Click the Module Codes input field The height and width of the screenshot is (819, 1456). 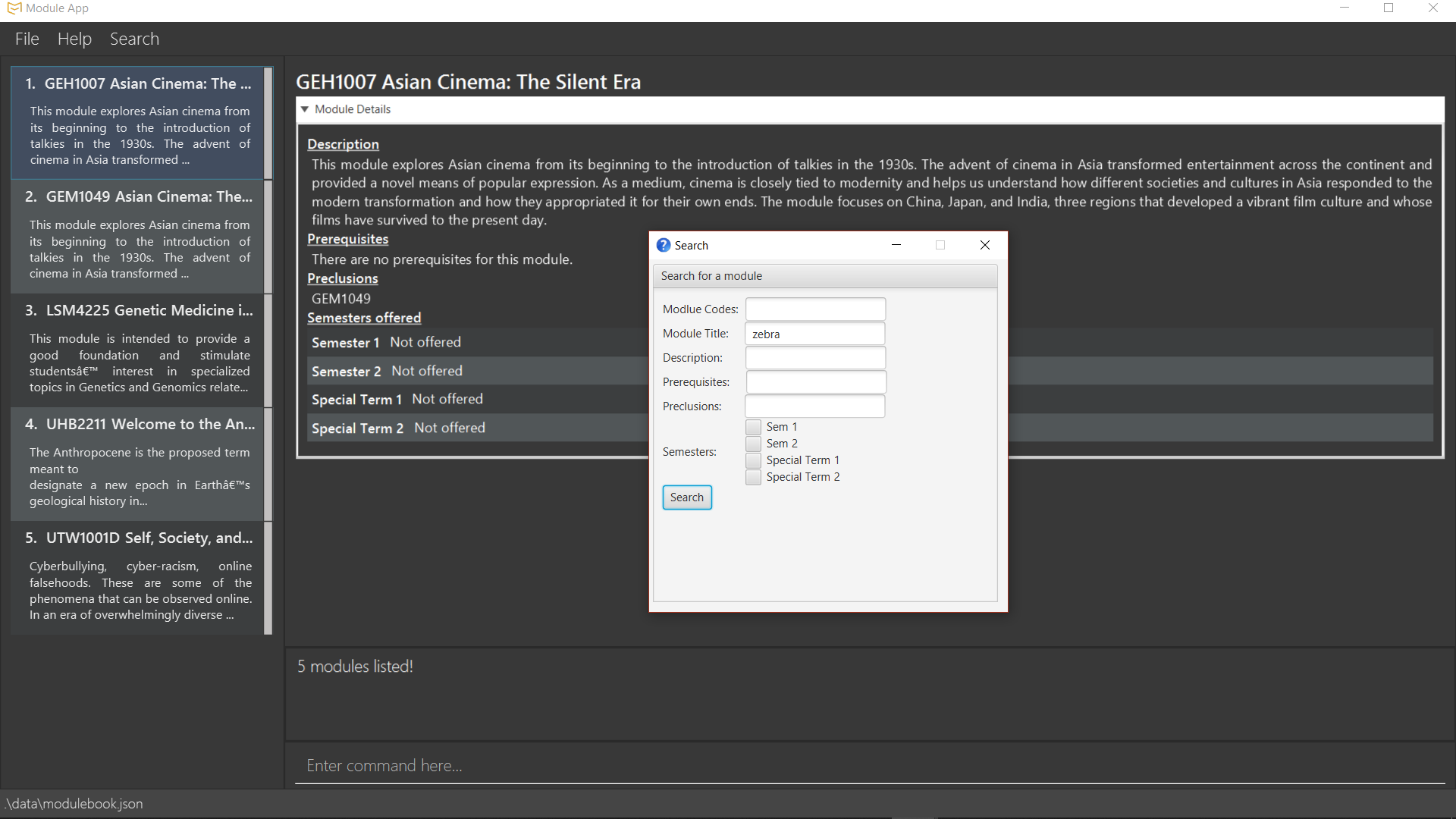[x=815, y=309]
